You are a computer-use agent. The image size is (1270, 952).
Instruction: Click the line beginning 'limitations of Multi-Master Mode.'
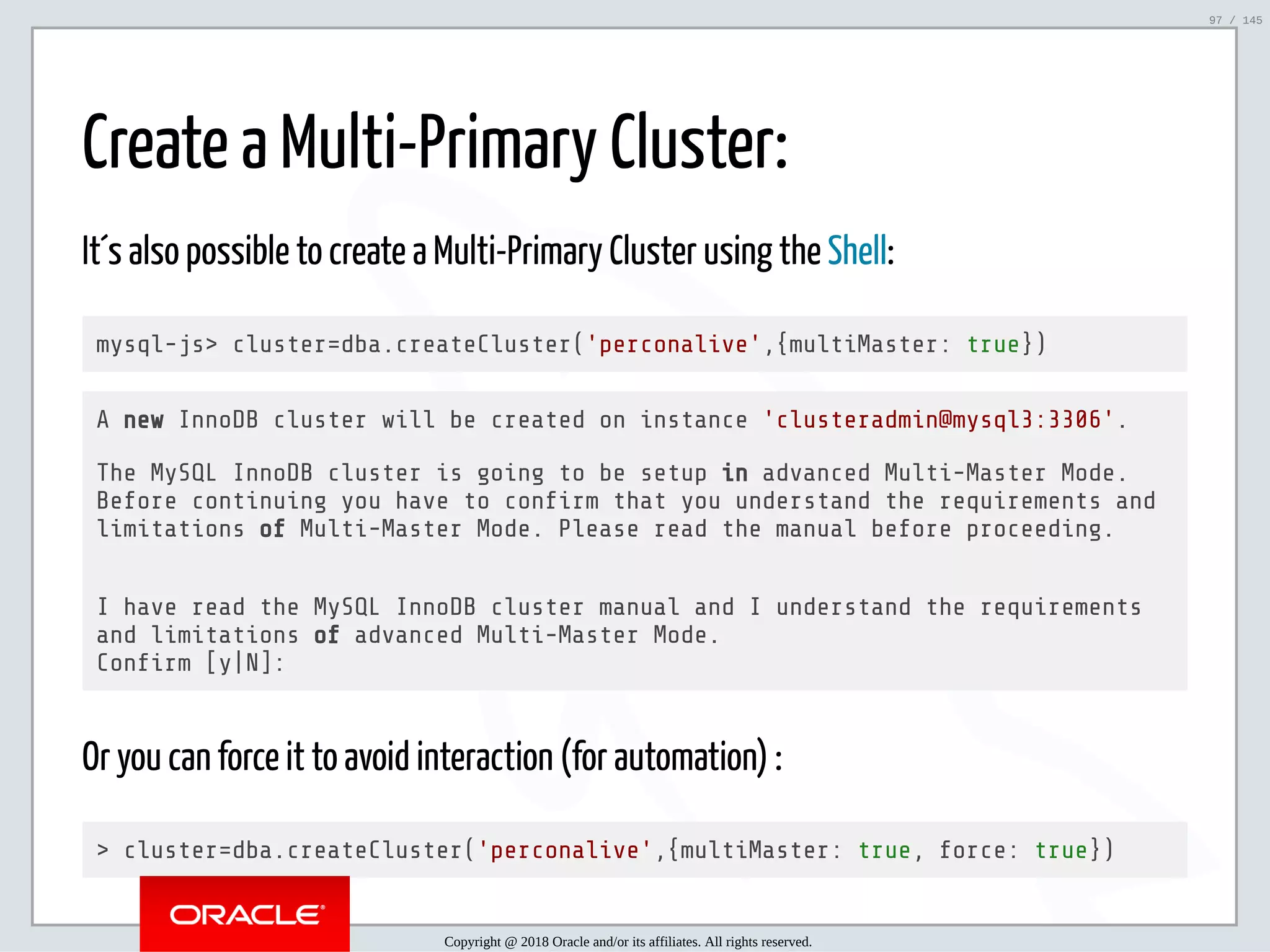(605, 529)
